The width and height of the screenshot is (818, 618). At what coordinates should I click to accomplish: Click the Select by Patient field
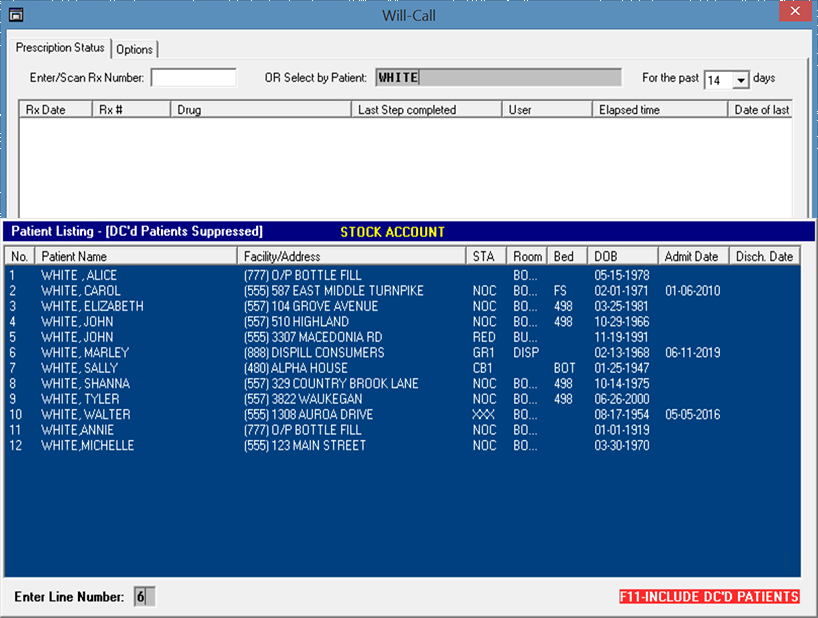(x=498, y=78)
